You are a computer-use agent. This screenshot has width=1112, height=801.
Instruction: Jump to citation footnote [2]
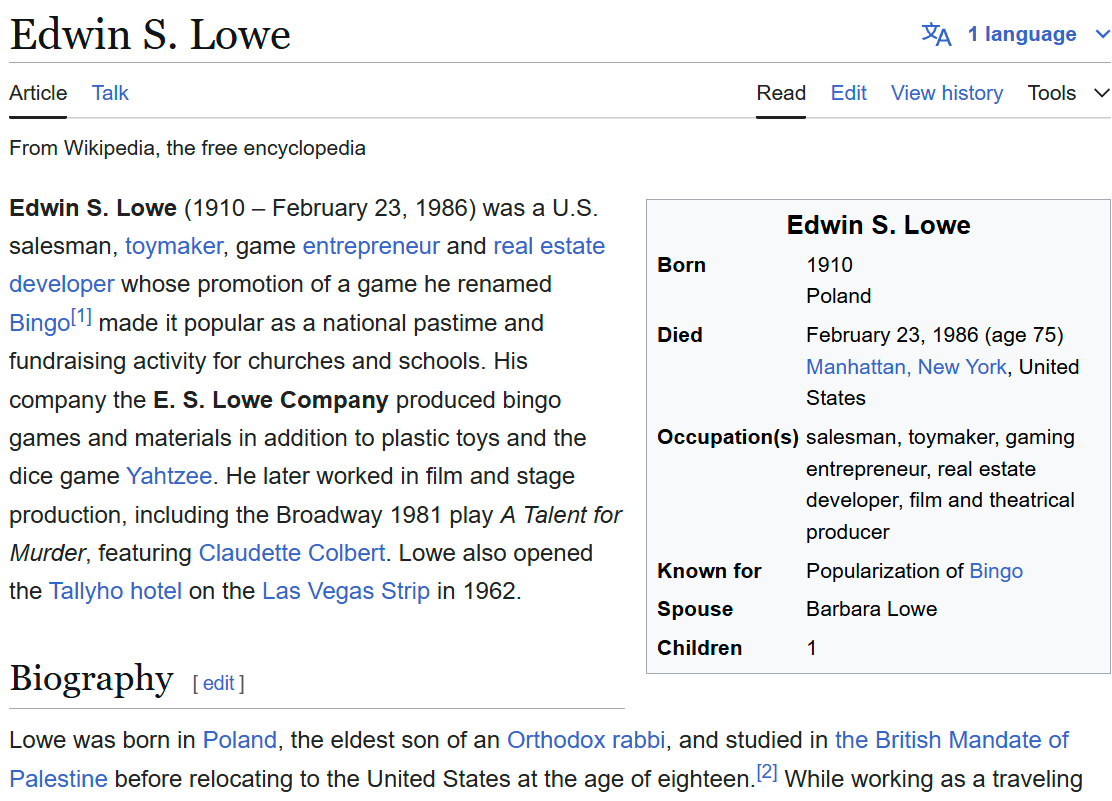coord(767,772)
